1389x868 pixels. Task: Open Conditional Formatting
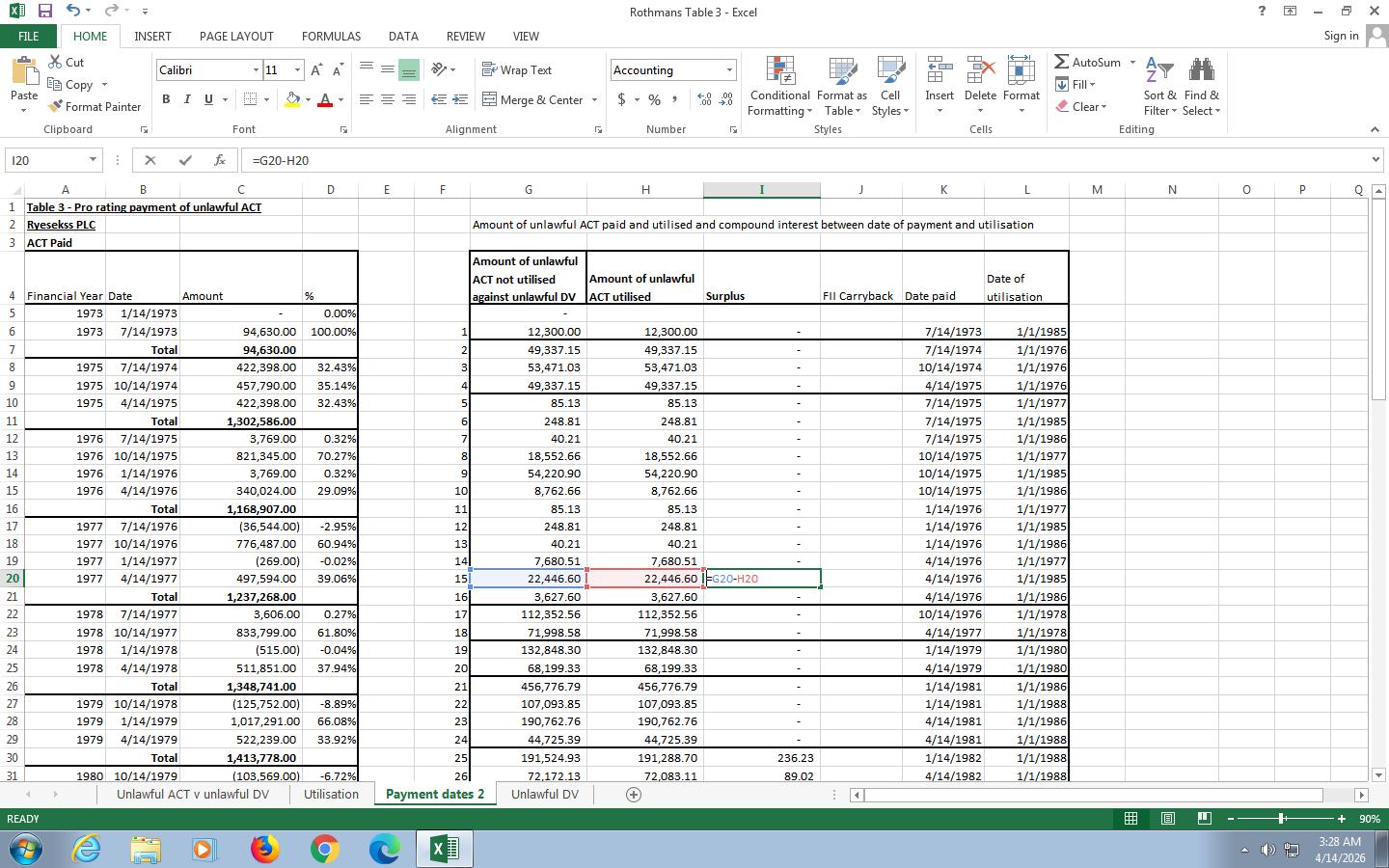pyautogui.click(x=779, y=87)
